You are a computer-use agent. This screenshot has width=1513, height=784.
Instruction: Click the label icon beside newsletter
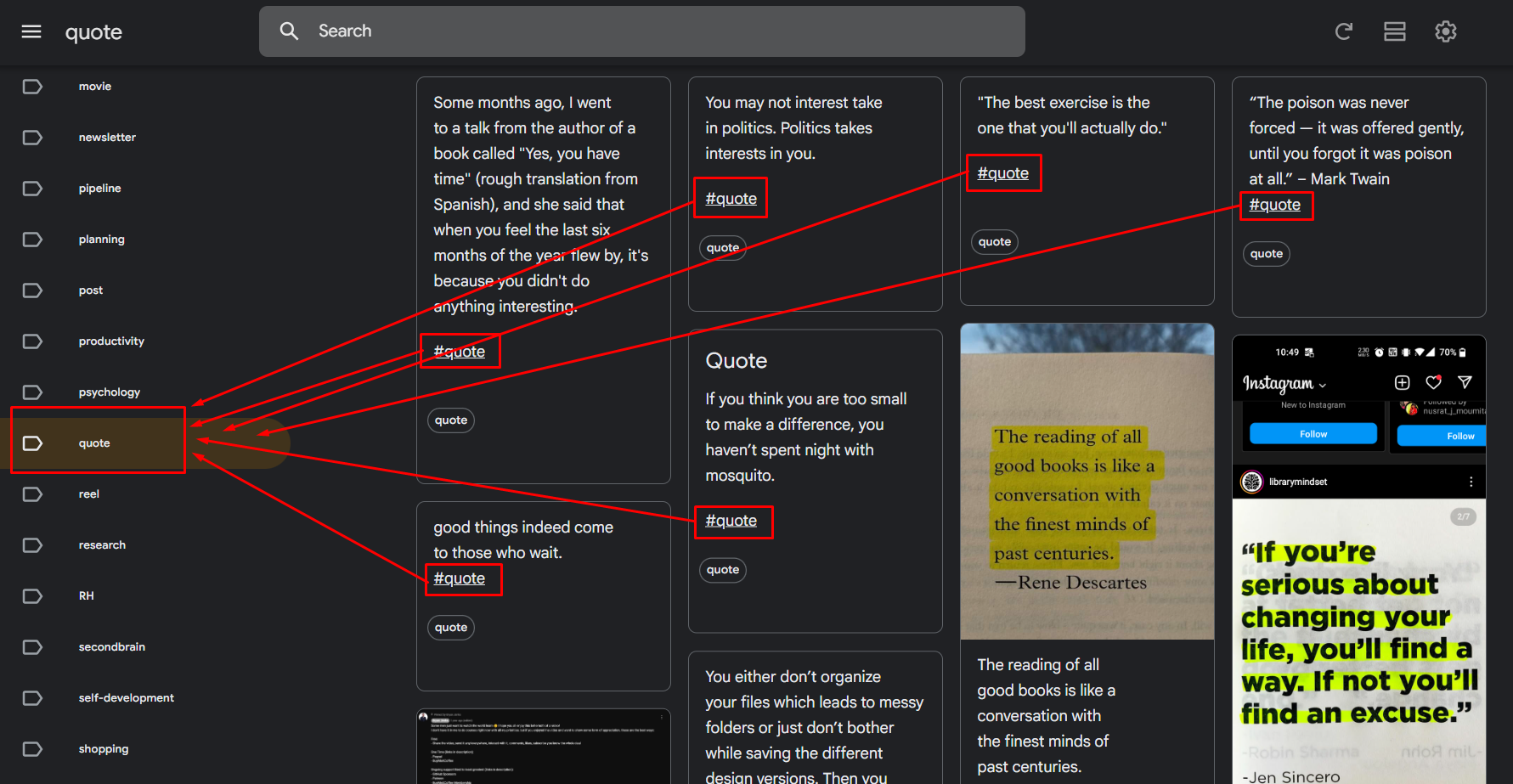point(32,138)
